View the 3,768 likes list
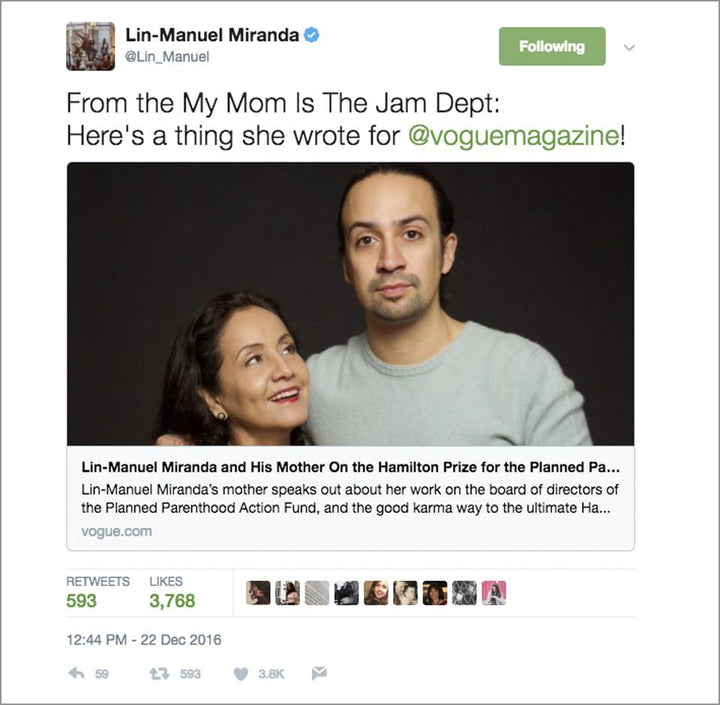The height and width of the screenshot is (705, 720). [x=172, y=601]
